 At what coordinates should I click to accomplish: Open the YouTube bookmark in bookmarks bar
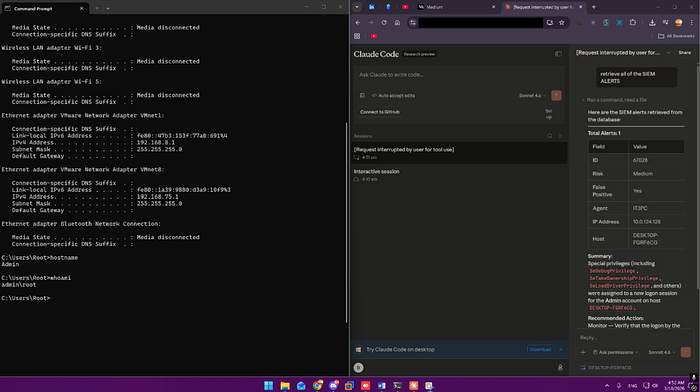(x=374, y=36)
